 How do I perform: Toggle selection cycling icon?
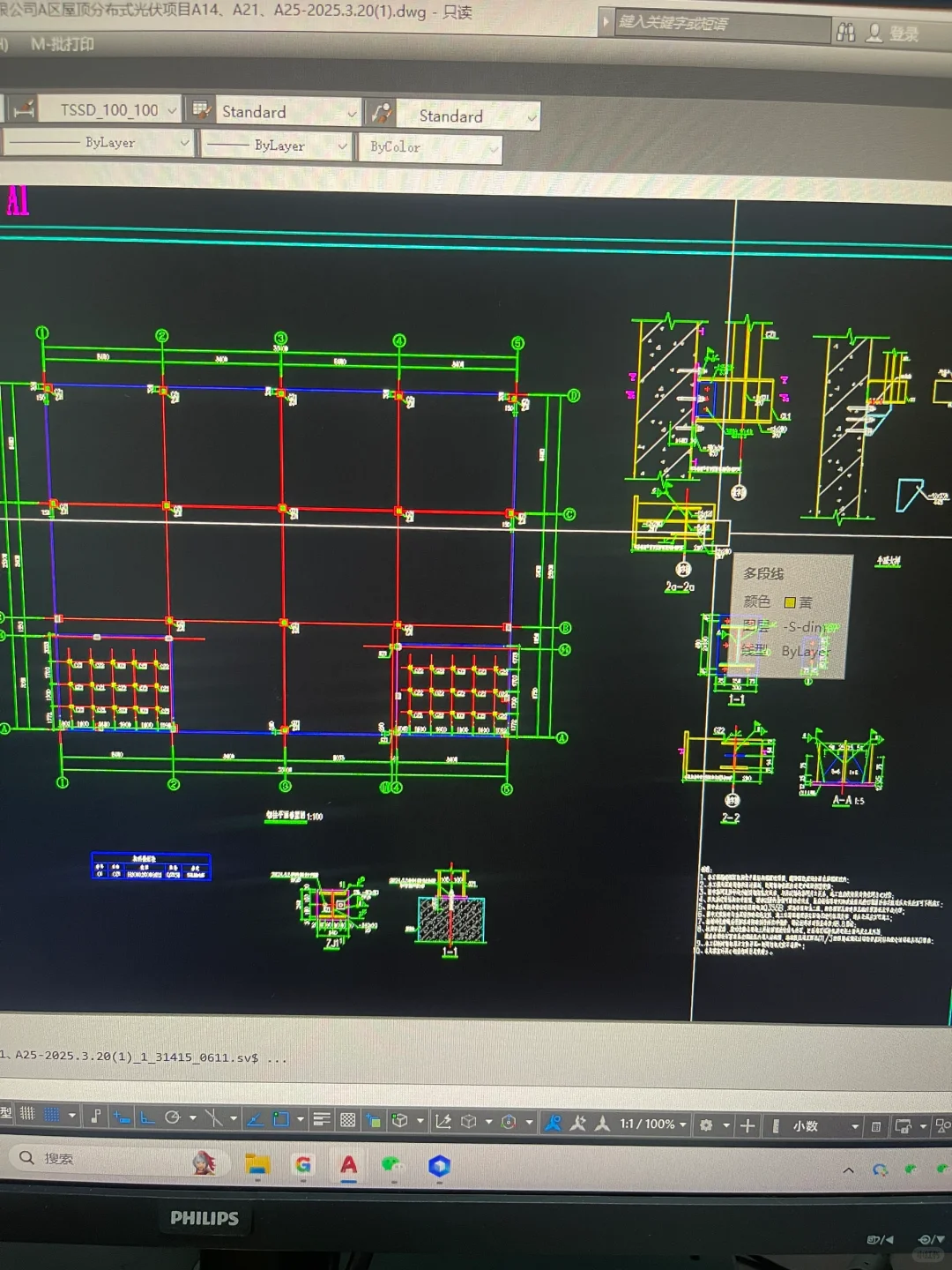tap(374, 1120)
